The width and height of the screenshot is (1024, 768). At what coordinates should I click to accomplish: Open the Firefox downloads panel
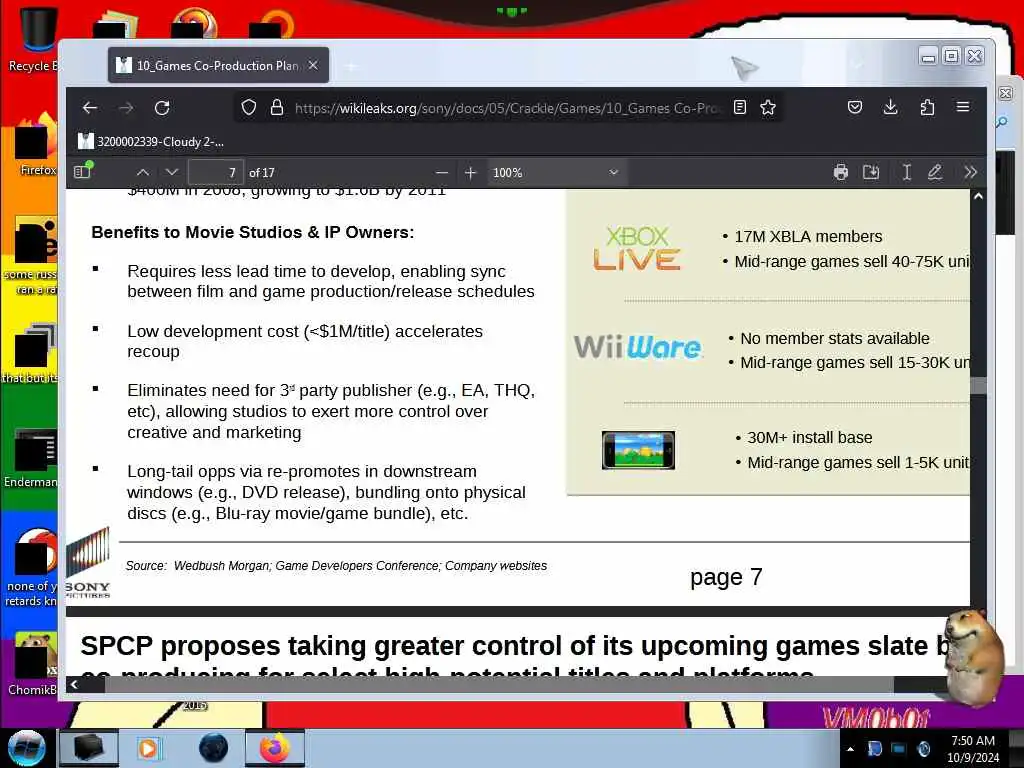[890, 107]
